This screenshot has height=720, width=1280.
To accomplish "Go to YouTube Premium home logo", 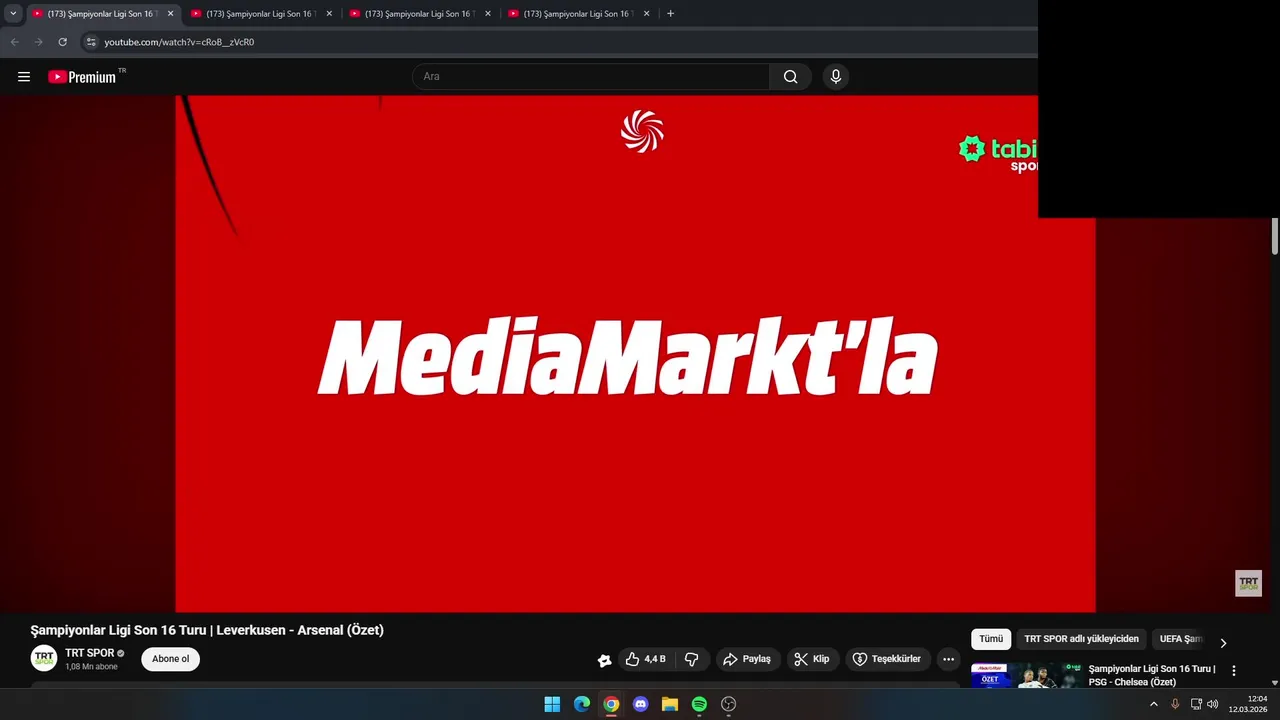I will (x=82, y=77).
